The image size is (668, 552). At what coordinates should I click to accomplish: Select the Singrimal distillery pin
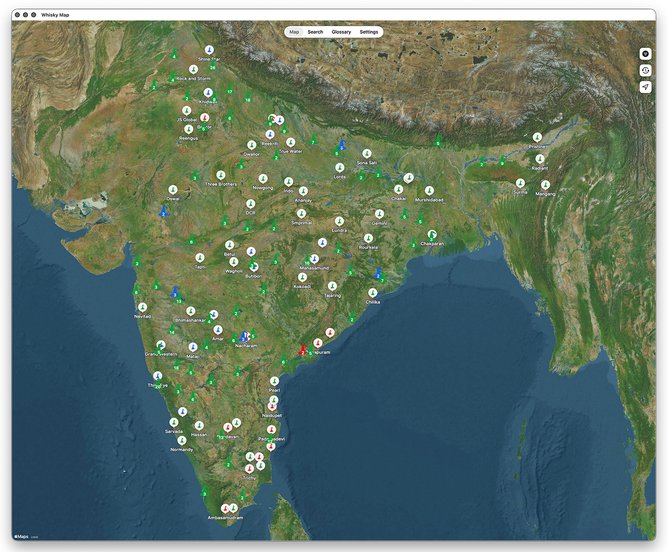302,213
